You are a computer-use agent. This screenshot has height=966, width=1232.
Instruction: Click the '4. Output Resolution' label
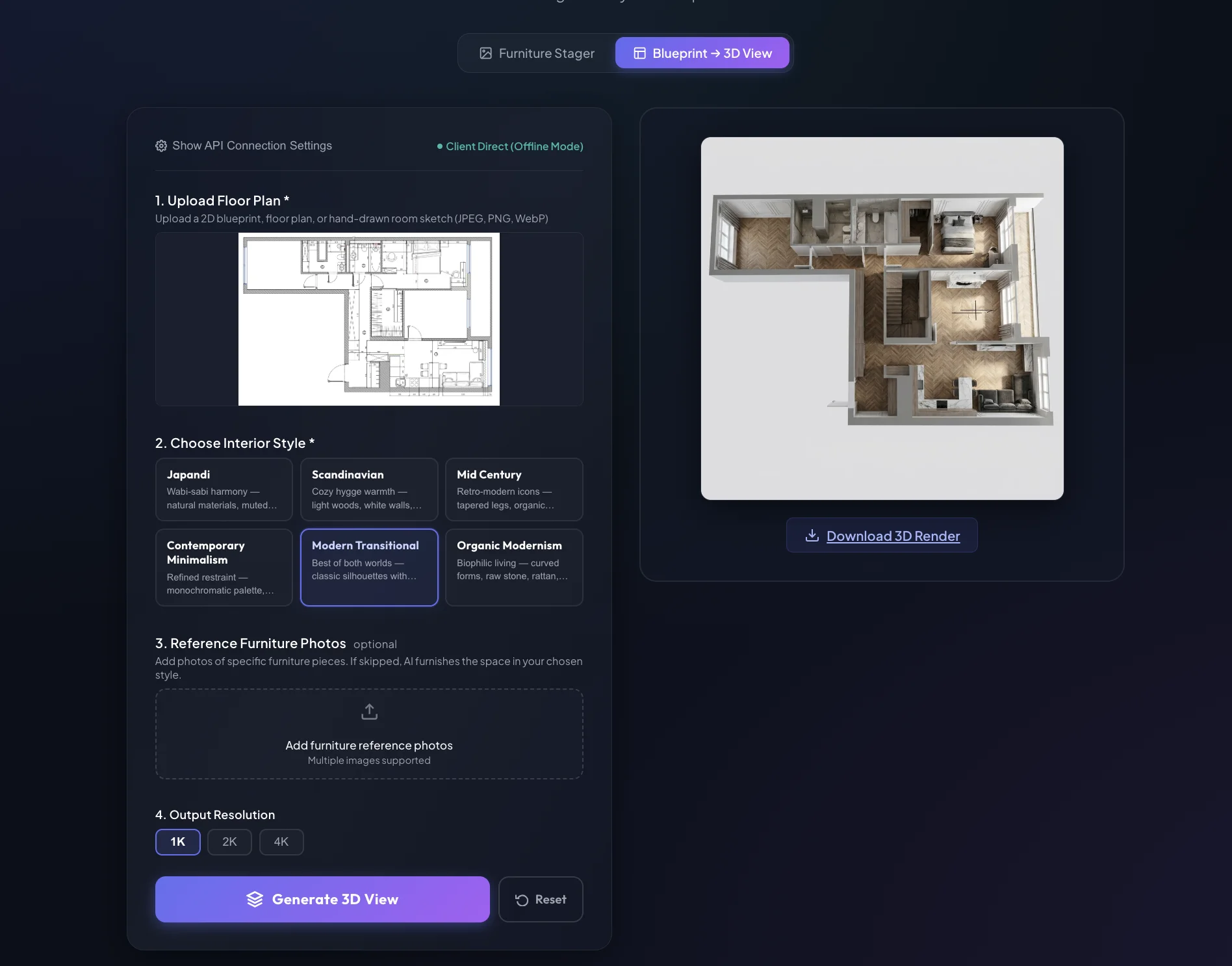click(x=215, y=815)
